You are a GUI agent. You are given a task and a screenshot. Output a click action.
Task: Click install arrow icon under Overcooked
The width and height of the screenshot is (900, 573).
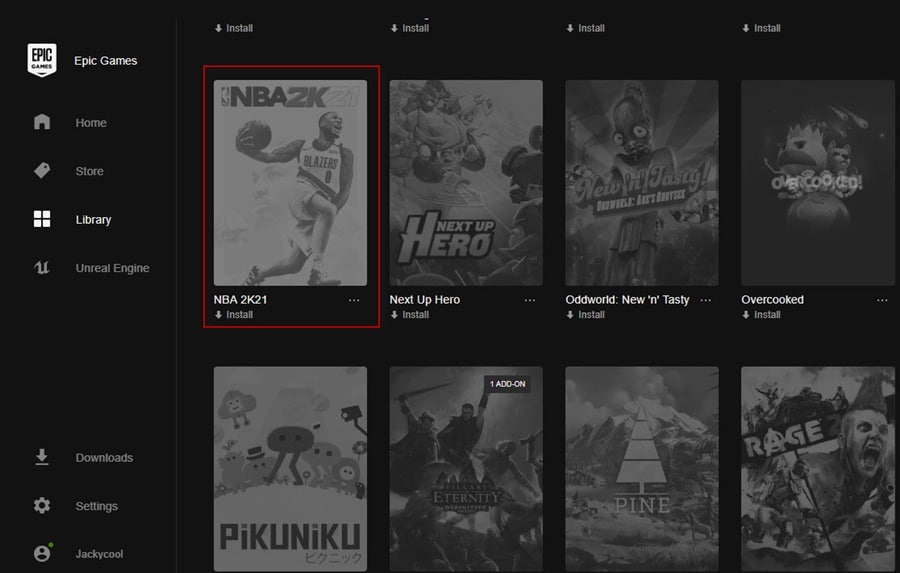point(745,315)
